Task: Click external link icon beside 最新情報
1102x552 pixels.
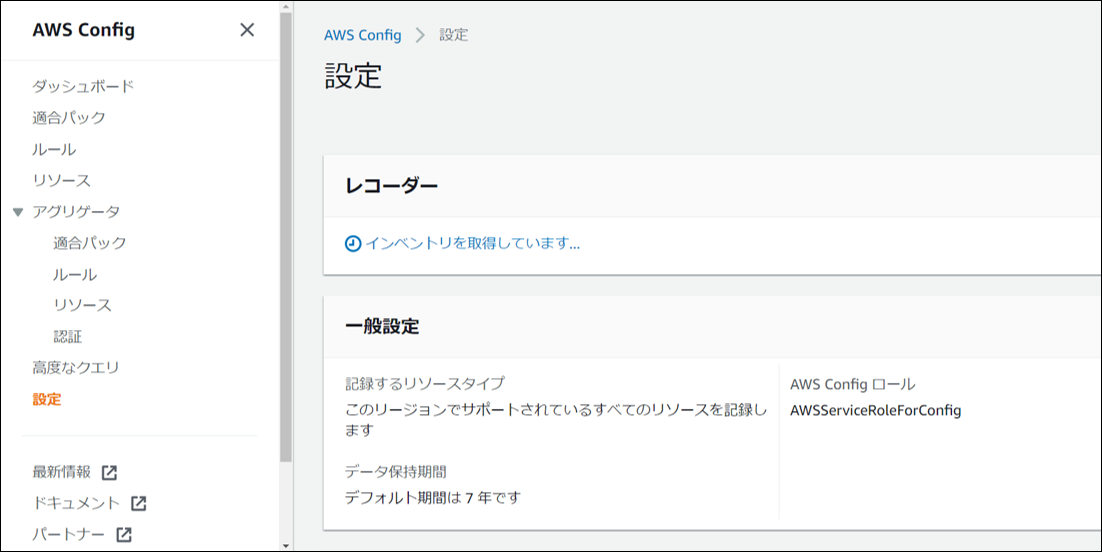Action: (110, 472)
